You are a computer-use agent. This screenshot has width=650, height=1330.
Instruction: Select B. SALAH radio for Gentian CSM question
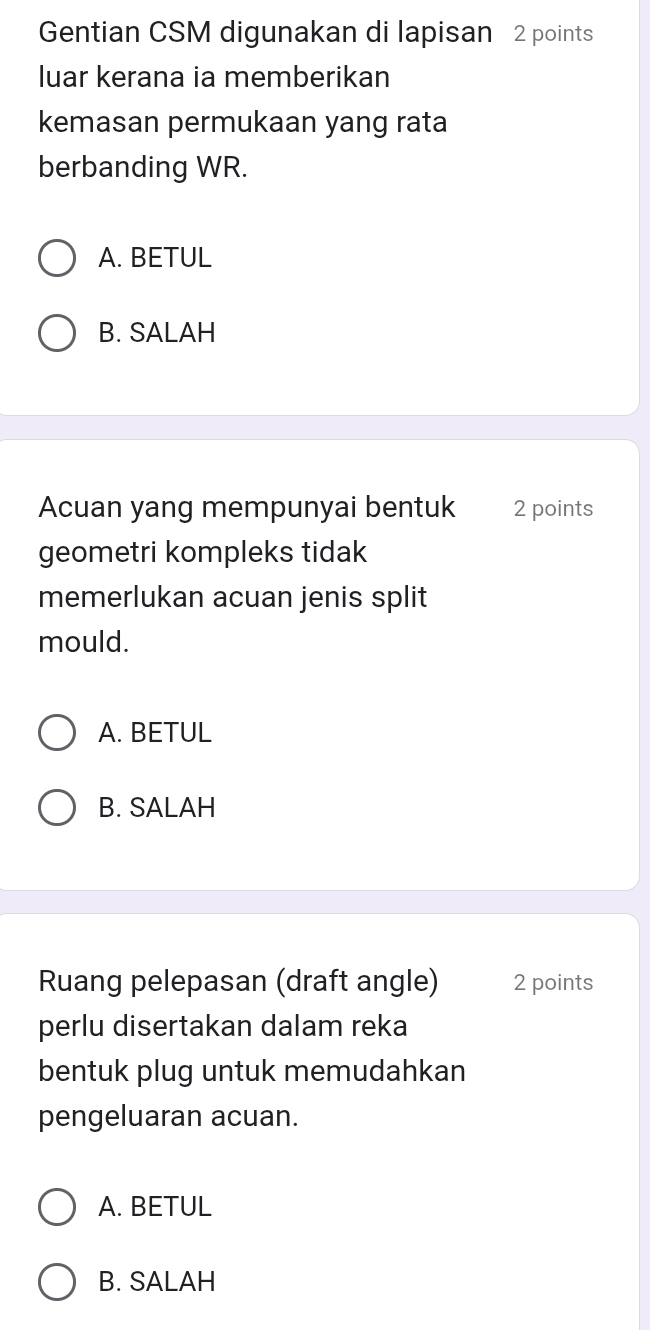pyautogui.click(x=56, y=333)
